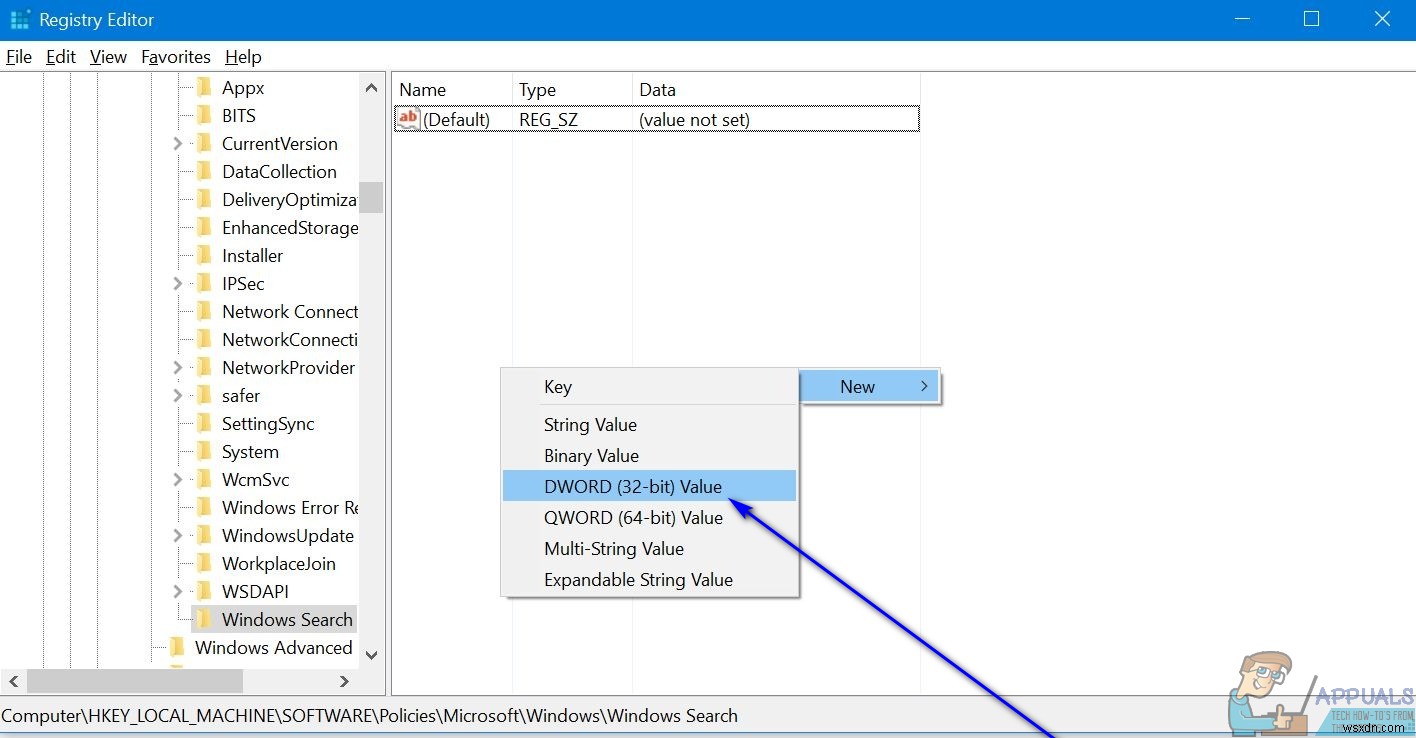
Task: Expand the IPSec key chevron
Action: [x=177, y=283]
